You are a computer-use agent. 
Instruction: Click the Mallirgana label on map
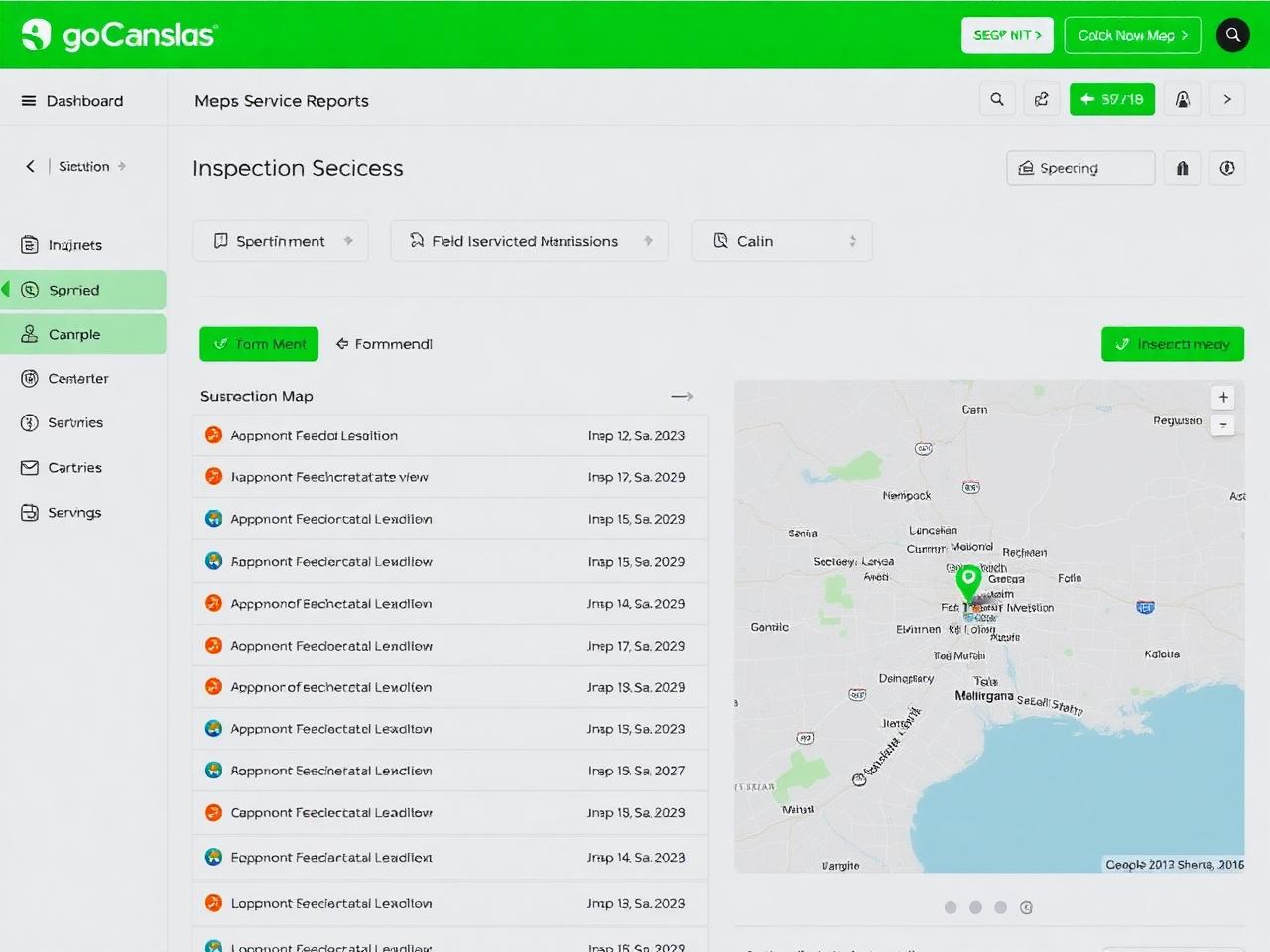[x=984, y=696]
